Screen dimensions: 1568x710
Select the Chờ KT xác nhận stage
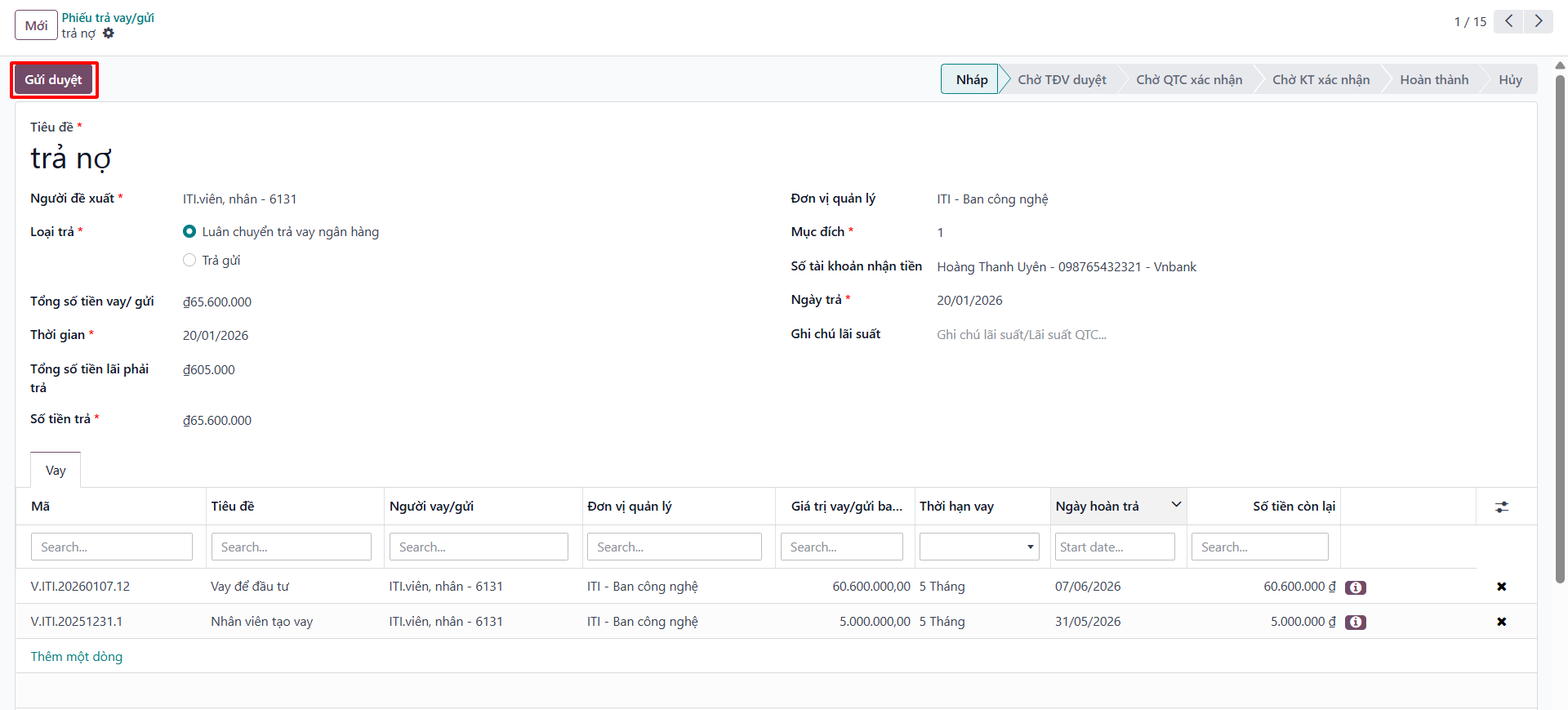coord(1321,79)
